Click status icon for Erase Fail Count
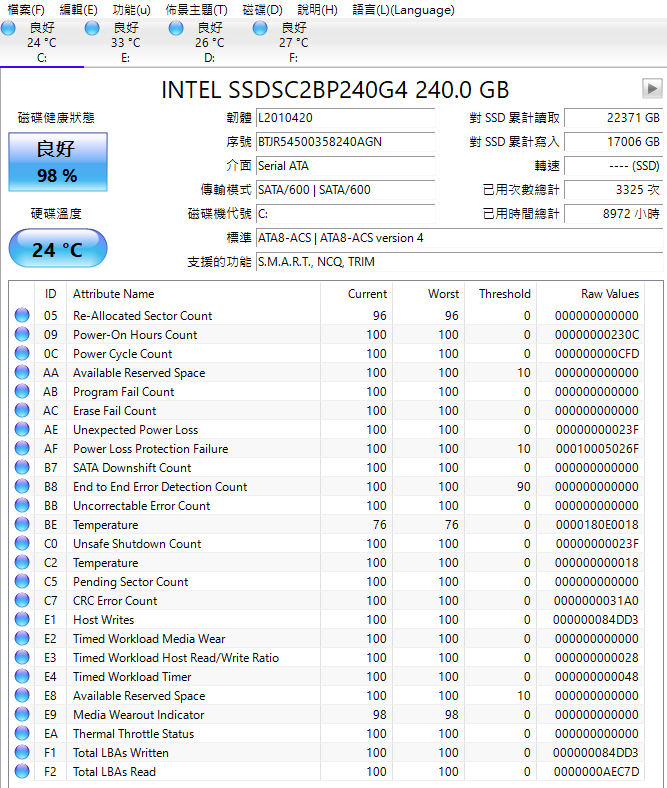Viewport: 667px width, 788px height. [22, 410]
